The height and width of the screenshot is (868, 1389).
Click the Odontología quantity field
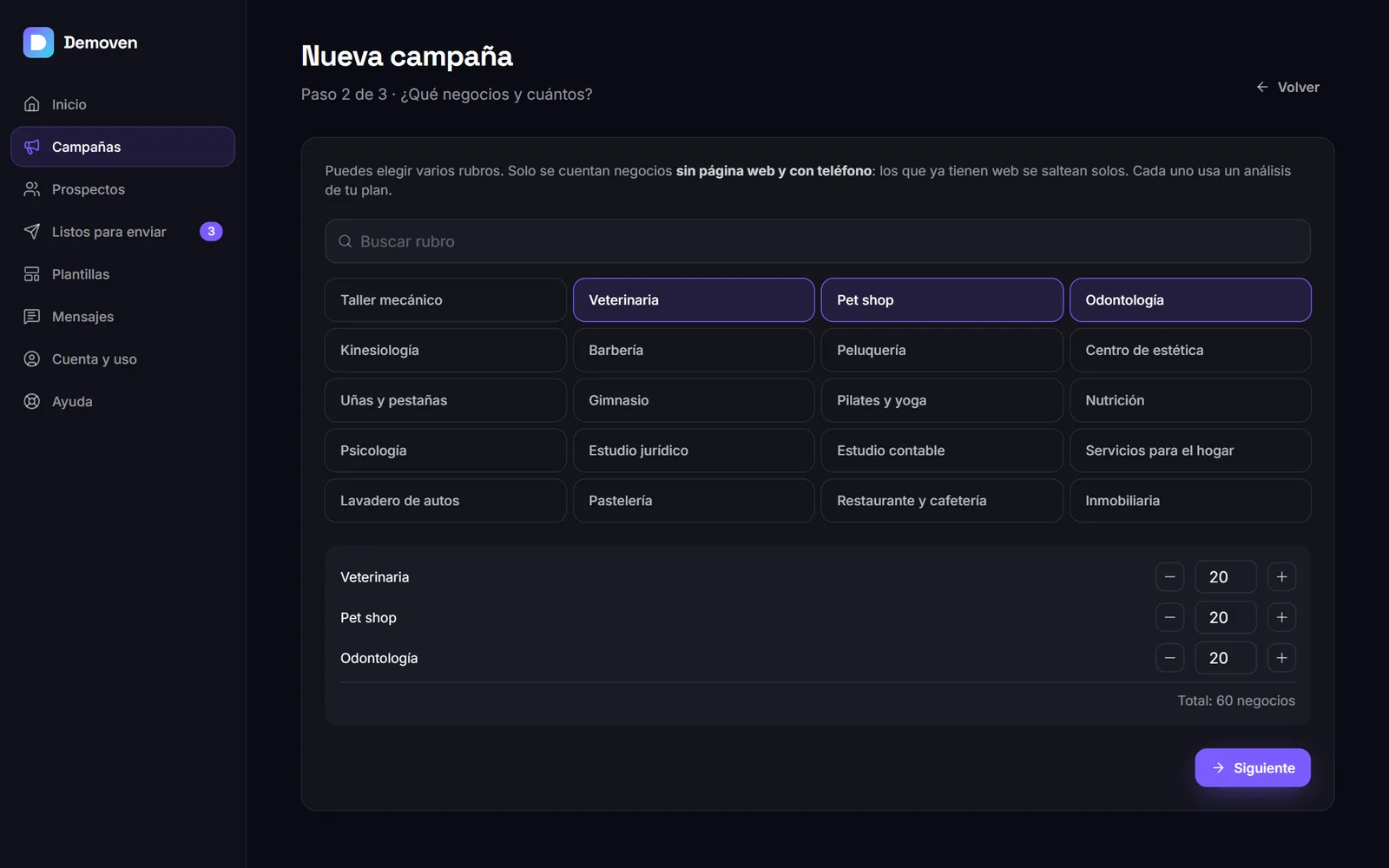pyautogui.click(x=1226, y=658)
